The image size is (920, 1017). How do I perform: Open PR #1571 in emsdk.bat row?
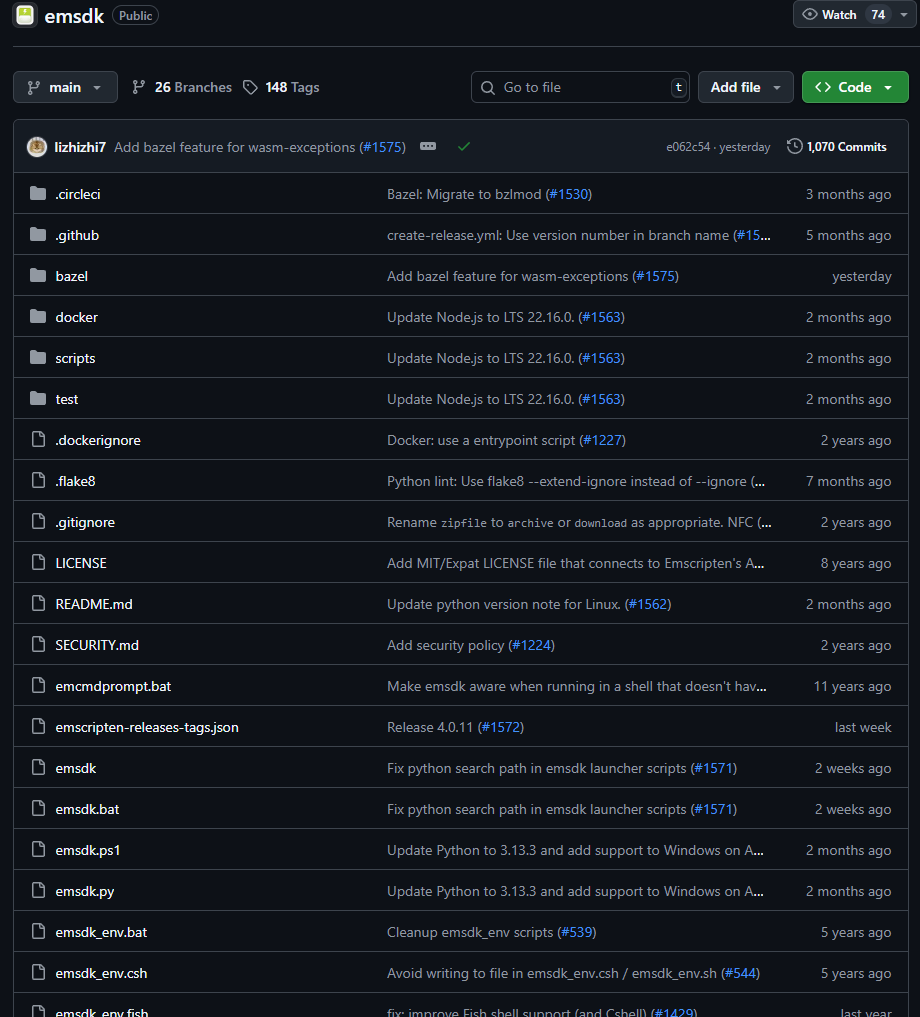[714, 809]
